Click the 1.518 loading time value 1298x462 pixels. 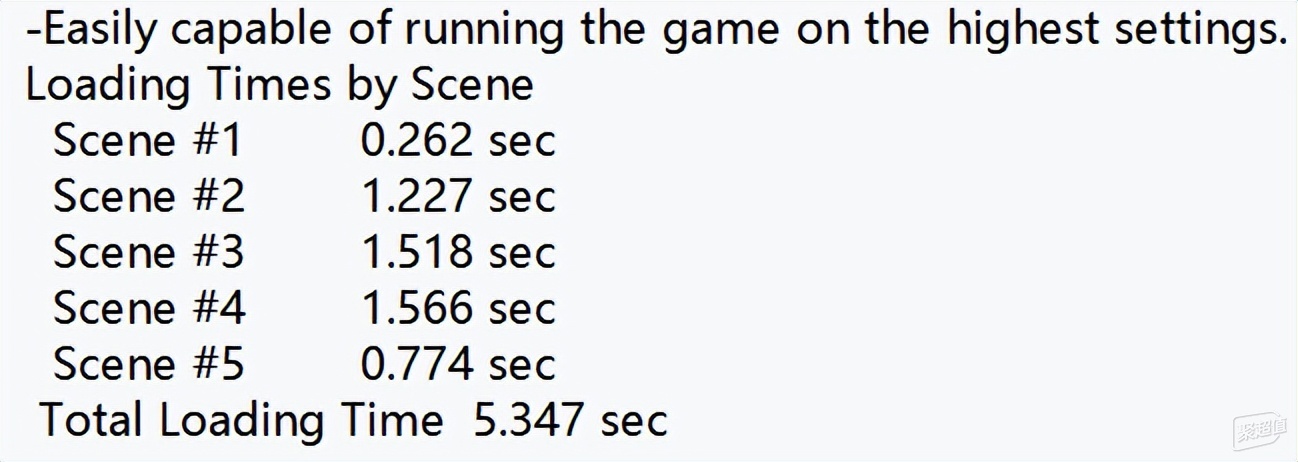416,253
